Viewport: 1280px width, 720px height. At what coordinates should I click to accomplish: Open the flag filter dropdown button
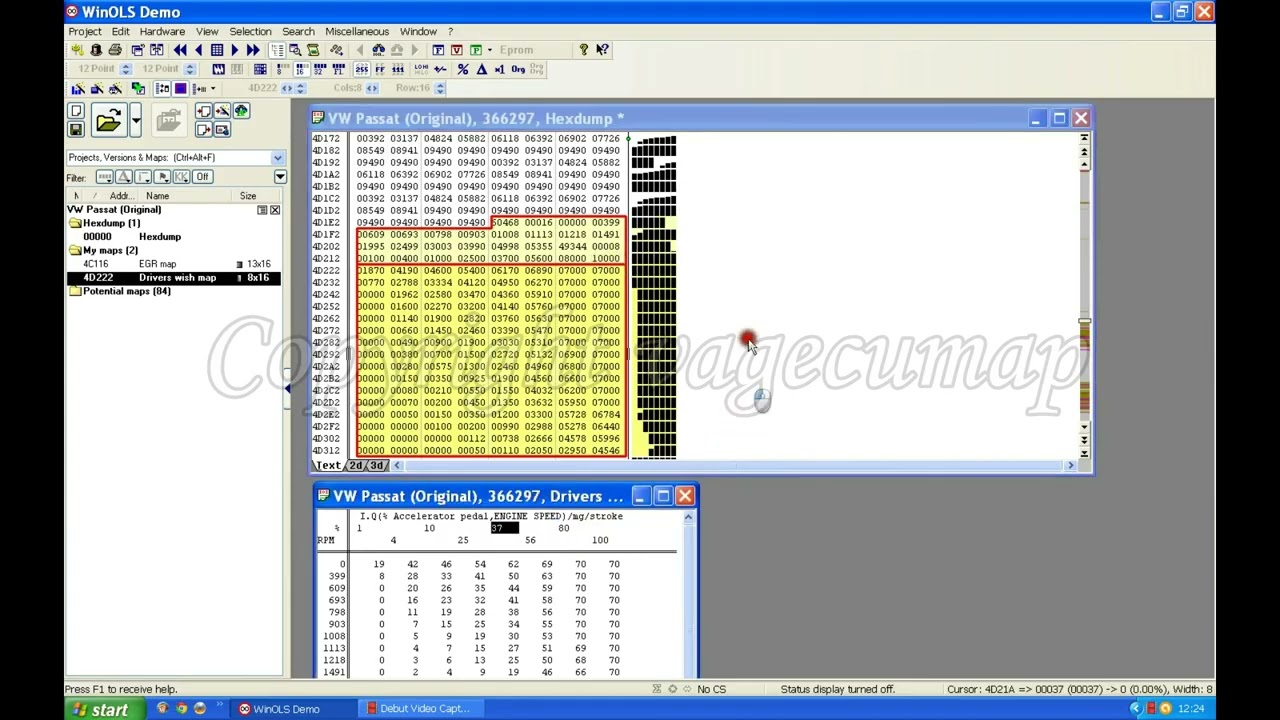(162, 177)
